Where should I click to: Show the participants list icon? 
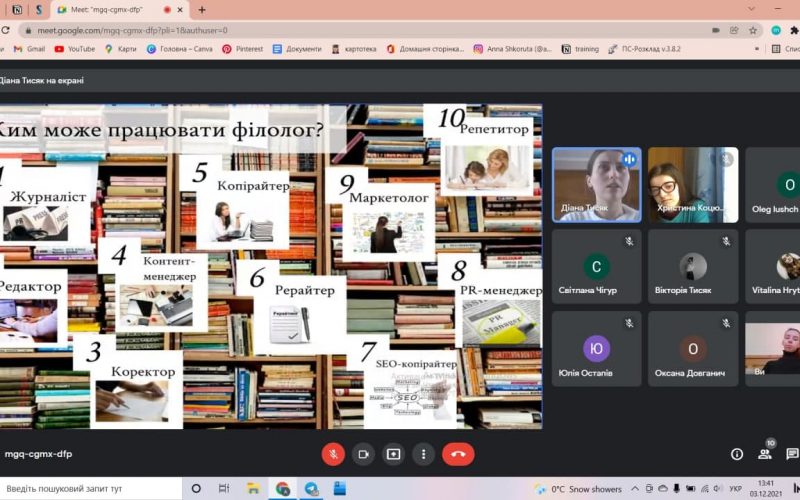coord(765,454)
